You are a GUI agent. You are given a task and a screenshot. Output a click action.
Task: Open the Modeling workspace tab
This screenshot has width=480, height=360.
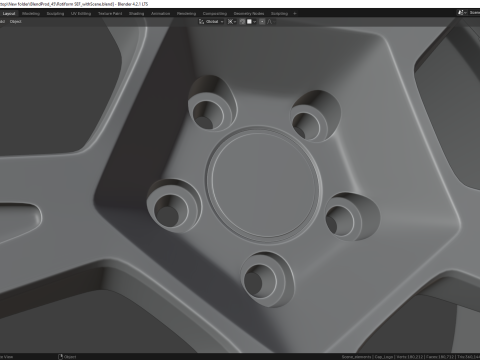(x=31, y=14)
